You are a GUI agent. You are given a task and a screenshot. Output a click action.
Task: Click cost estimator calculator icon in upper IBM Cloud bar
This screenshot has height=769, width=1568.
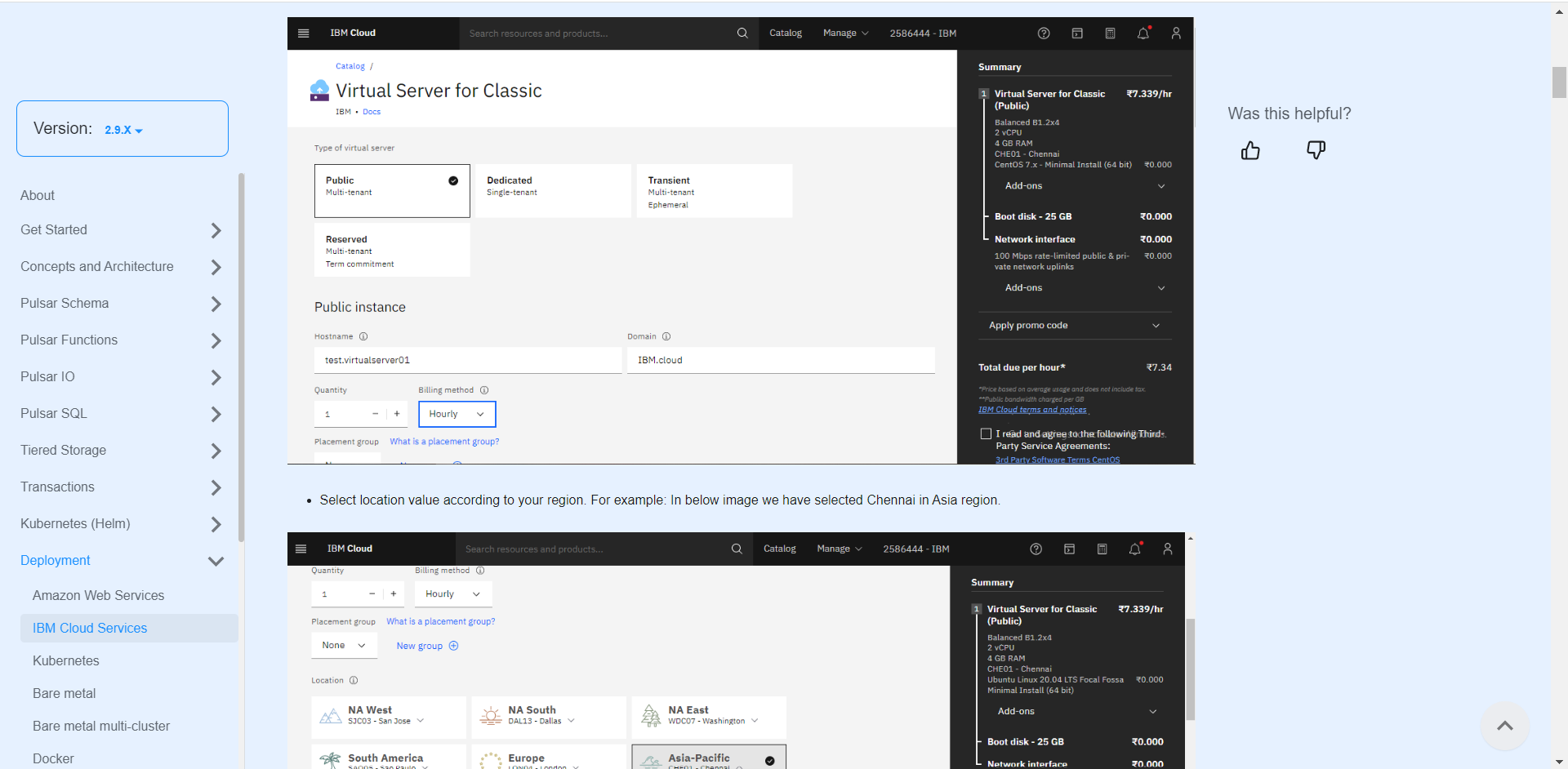point(1110,33)
